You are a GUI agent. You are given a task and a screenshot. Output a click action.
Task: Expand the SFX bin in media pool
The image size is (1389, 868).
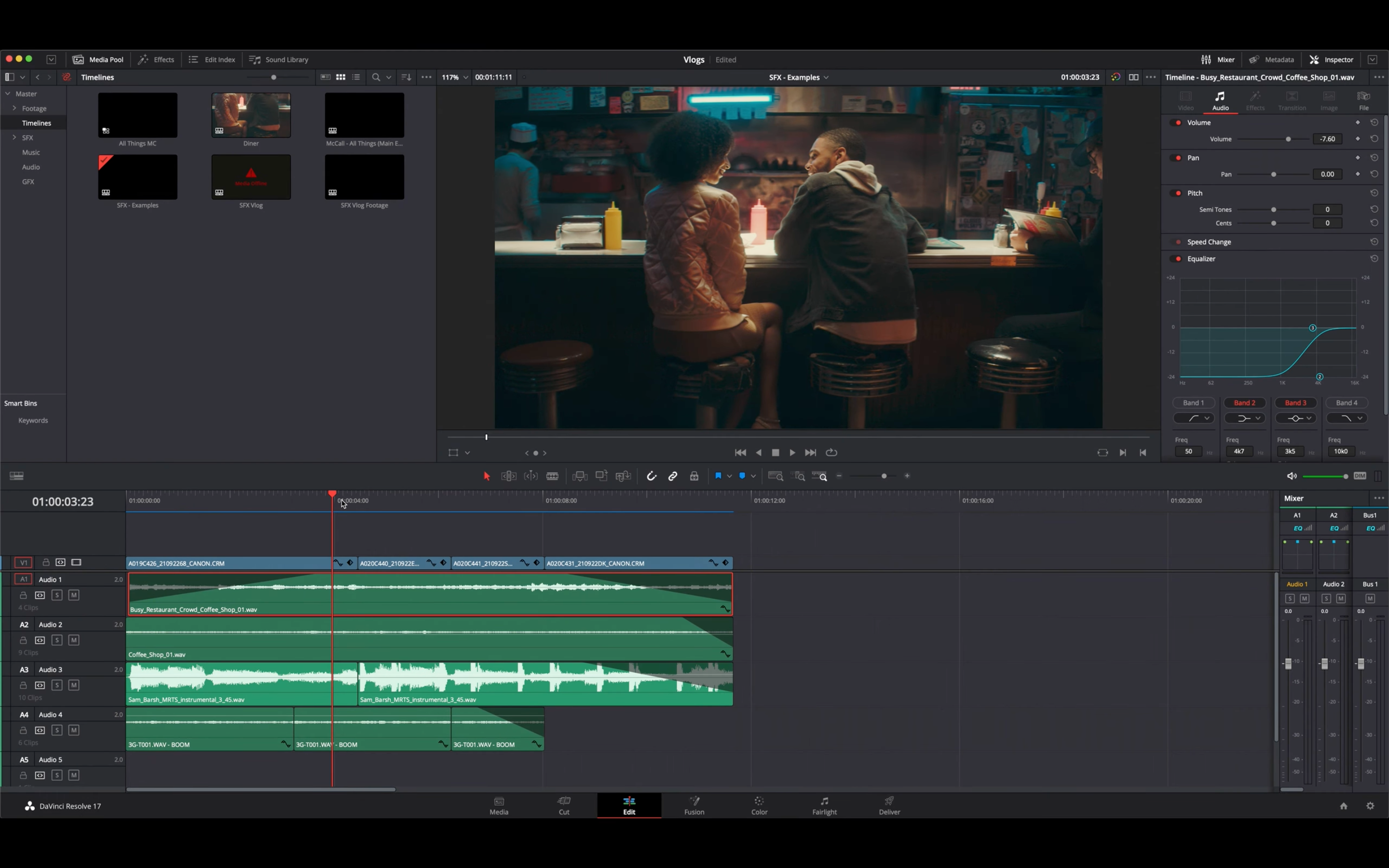pos(14,137)
